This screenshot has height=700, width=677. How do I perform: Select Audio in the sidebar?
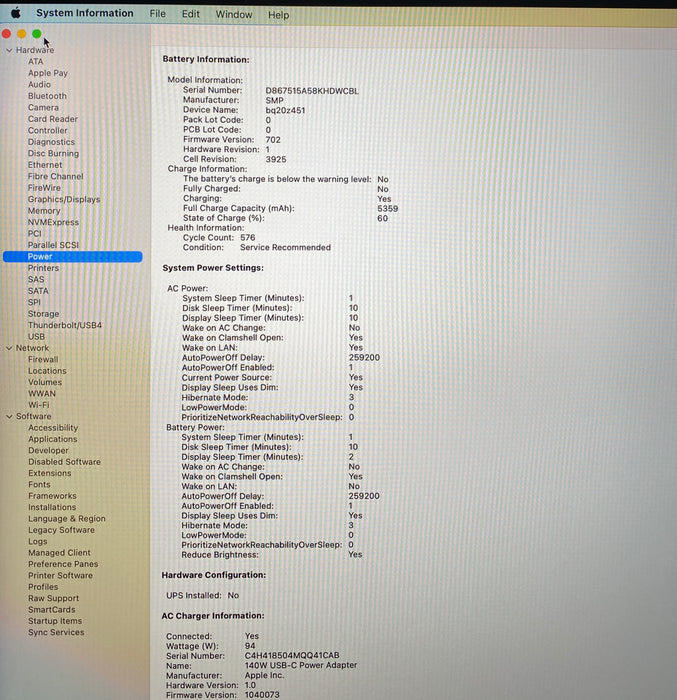(x=39, y=84)
